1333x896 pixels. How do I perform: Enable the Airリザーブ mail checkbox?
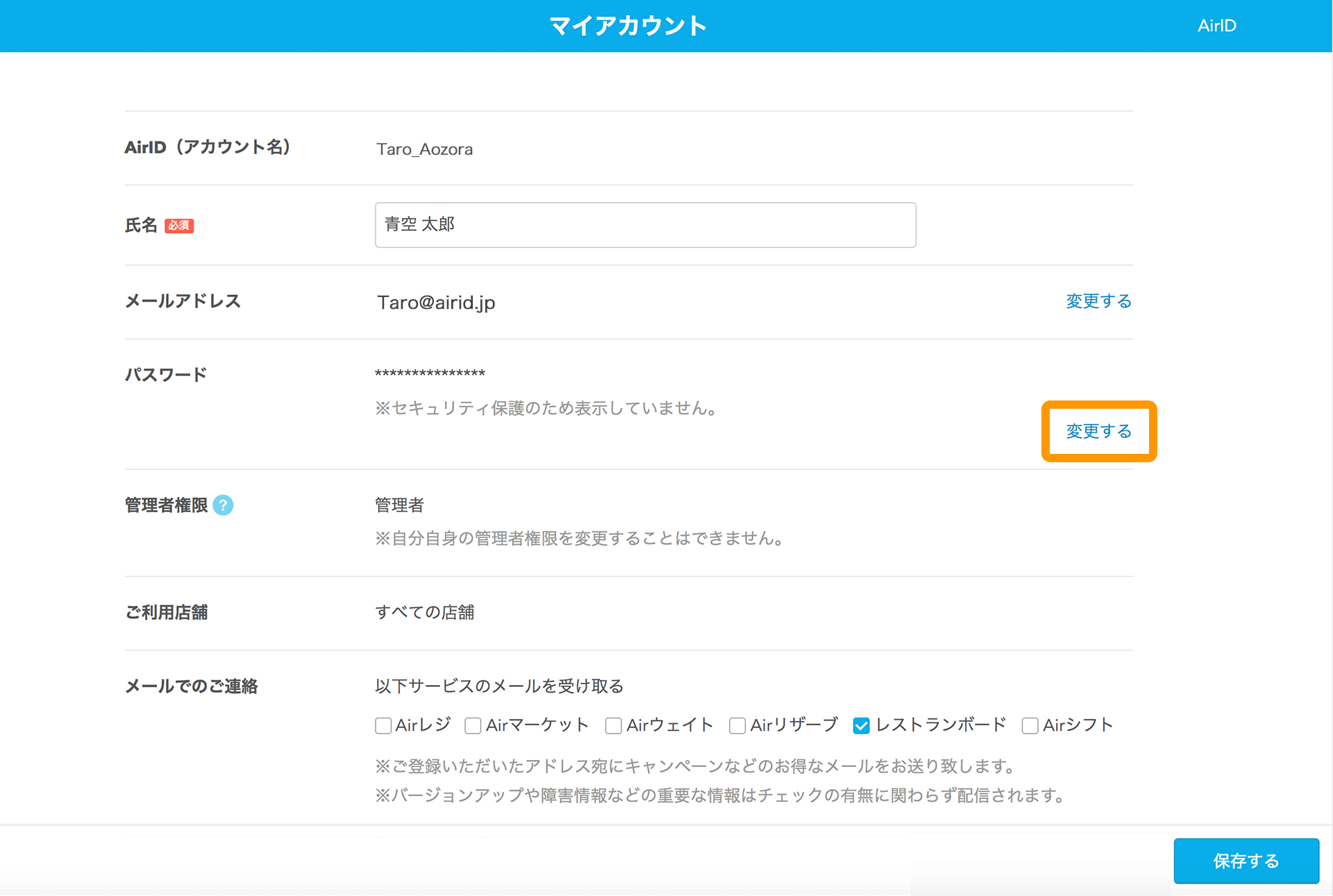tap(737, 726)
